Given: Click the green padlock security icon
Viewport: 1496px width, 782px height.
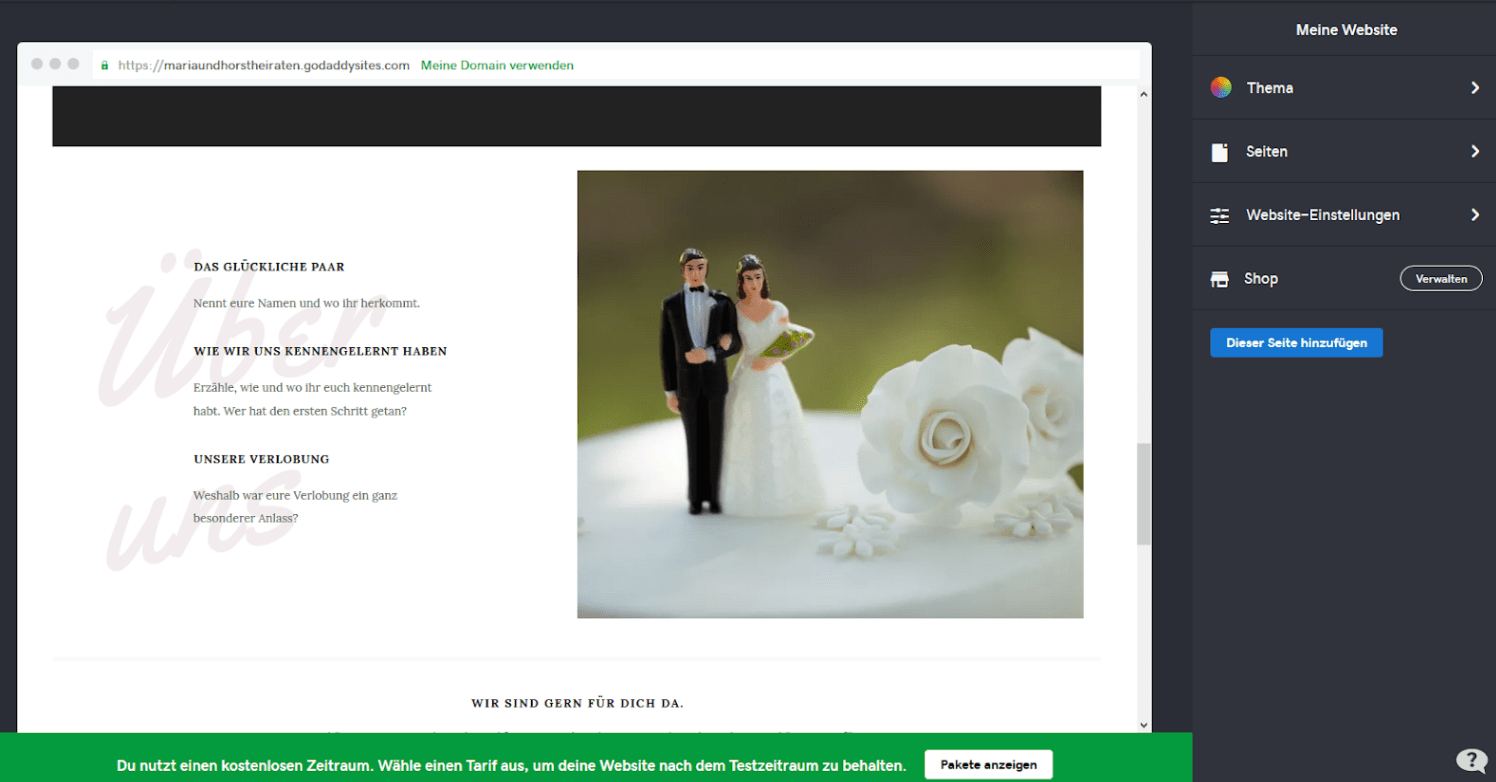Looking at the screenshot, I should point(104,66).
